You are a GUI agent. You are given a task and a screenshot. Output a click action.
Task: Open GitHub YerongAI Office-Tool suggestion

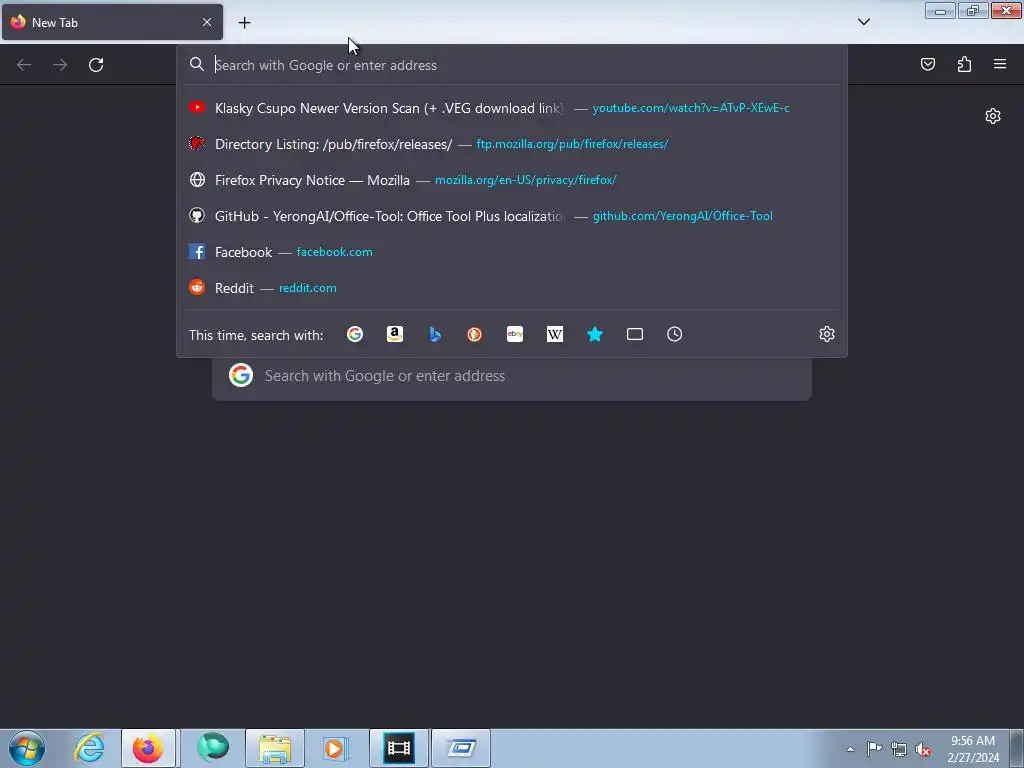tap(512, 216)
